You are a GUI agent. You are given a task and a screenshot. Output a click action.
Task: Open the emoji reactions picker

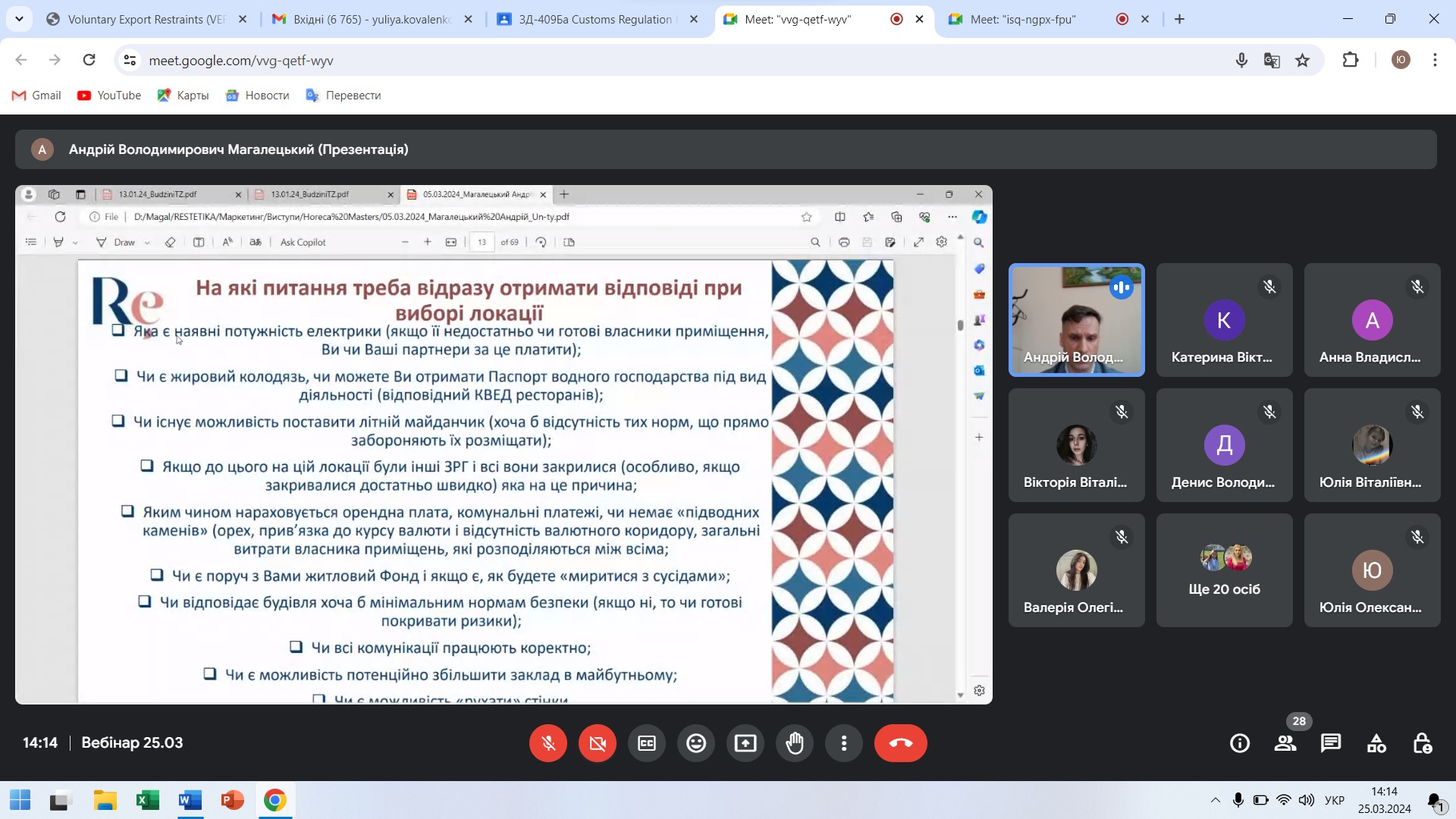tap(695, 743)
